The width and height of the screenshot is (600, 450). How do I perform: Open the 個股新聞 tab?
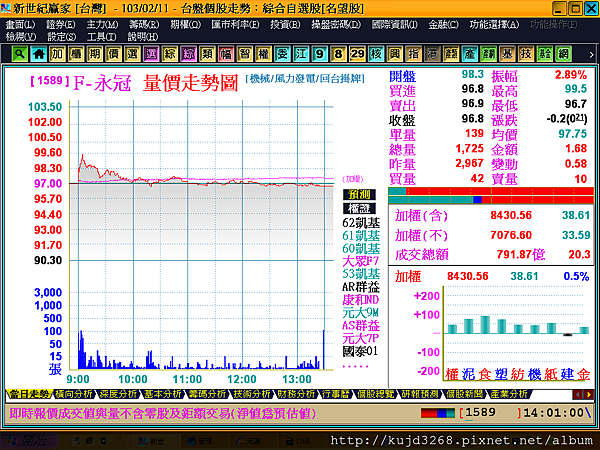pyautogui.click(x=465, y=394)
